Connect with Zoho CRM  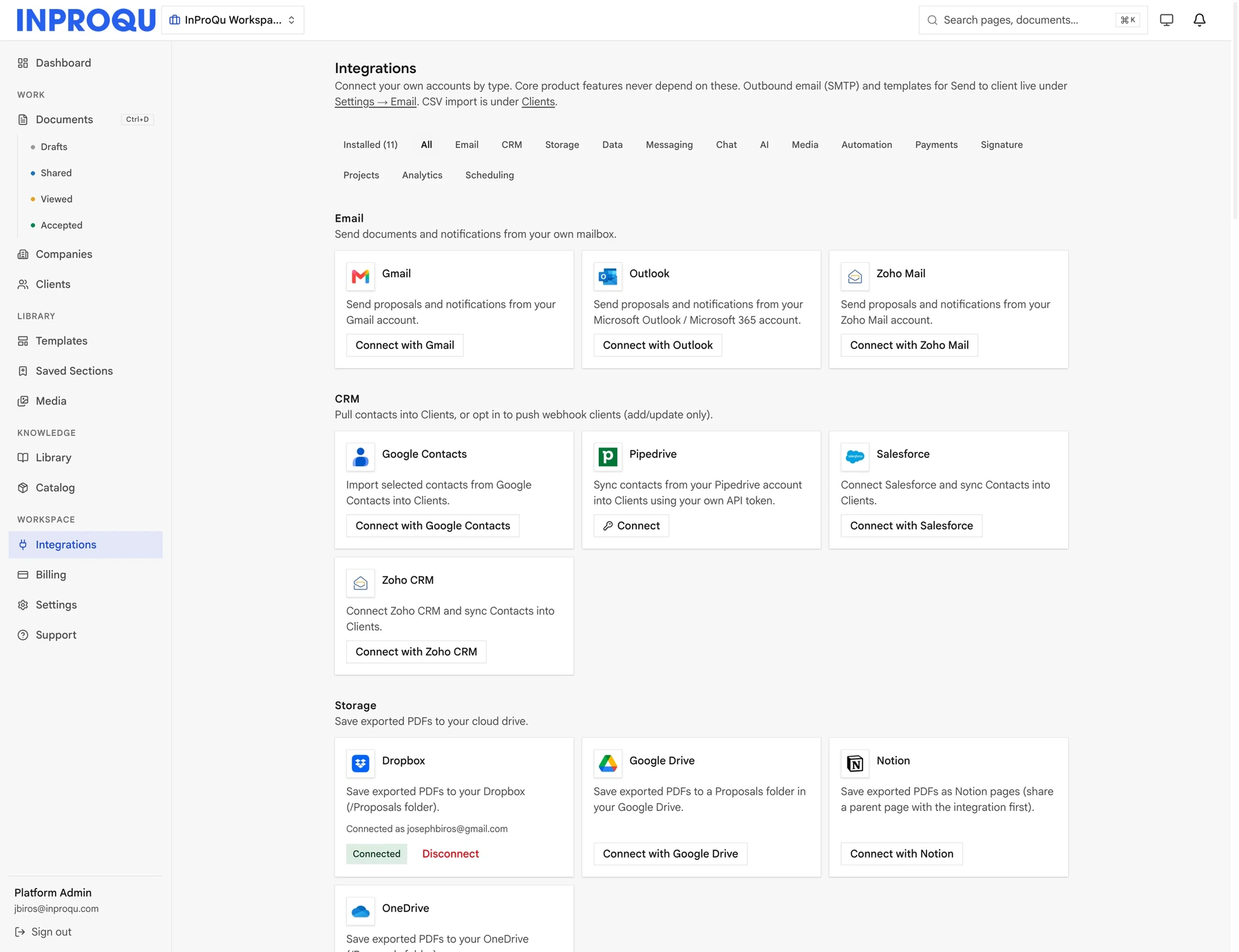pos(416,651)
